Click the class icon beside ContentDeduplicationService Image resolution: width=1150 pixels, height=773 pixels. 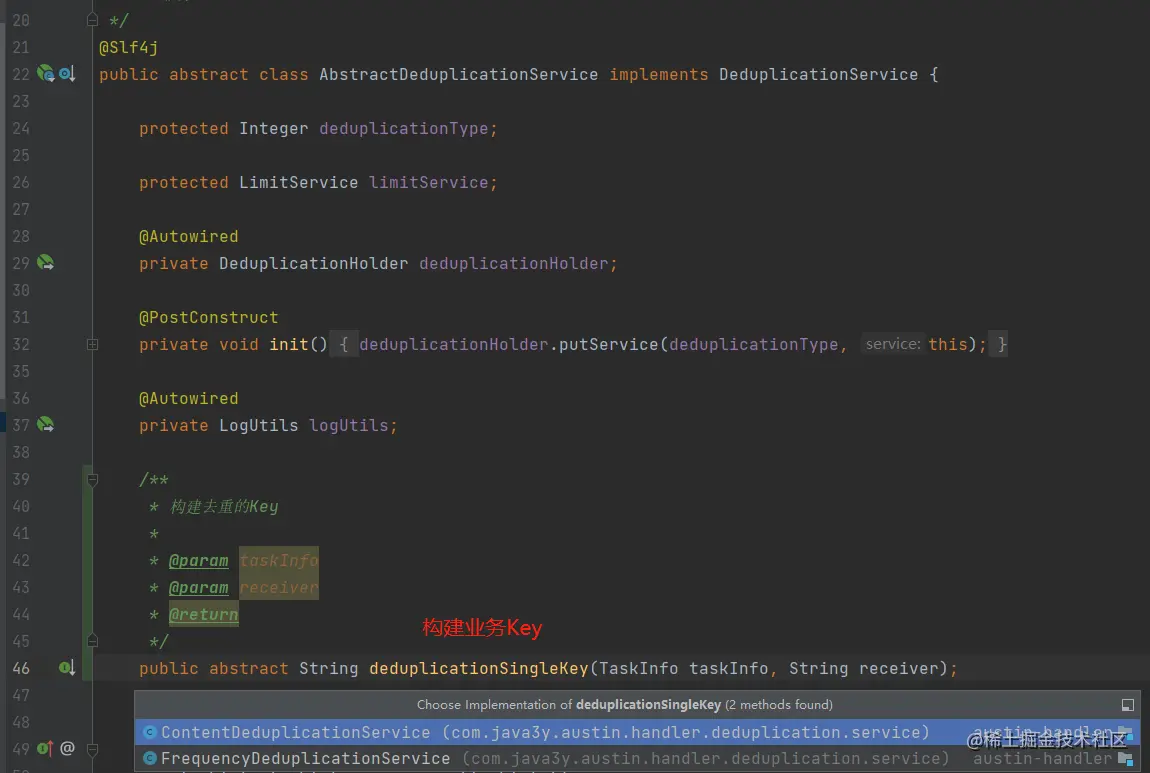point(150,732)
